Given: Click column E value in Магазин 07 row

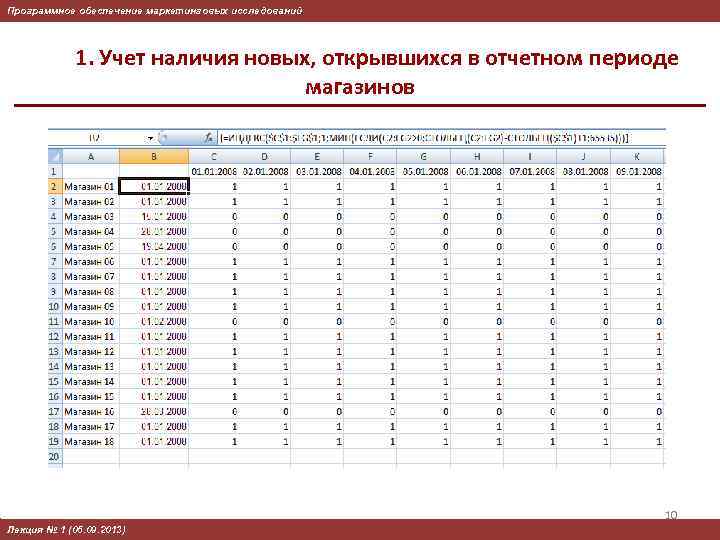Looking at the screenshot, I should tap(317, 277).
